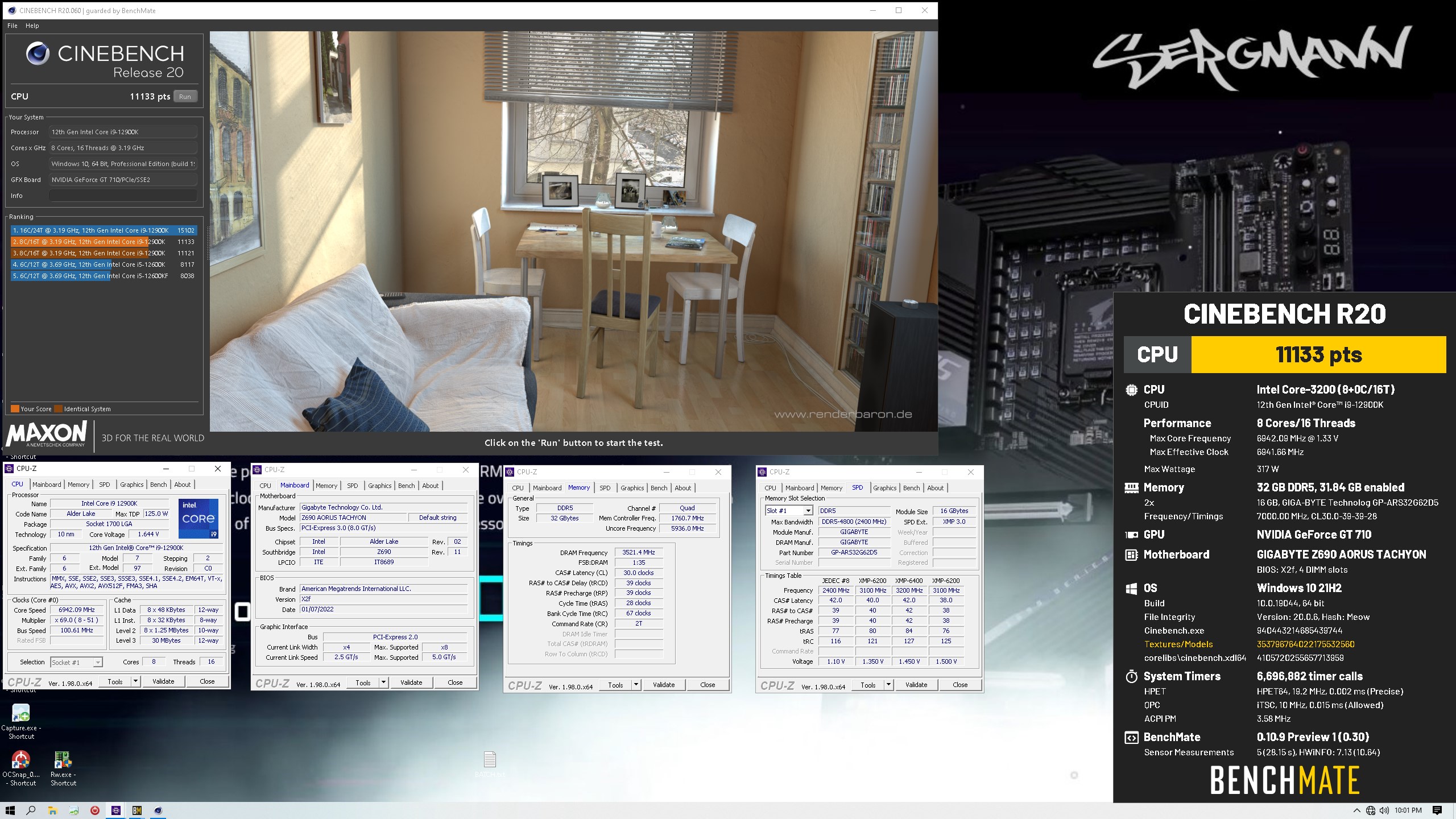Click Validate in CPU-Z SPD window
This screenshot has height=819, width=1456.
pos(916,685)
